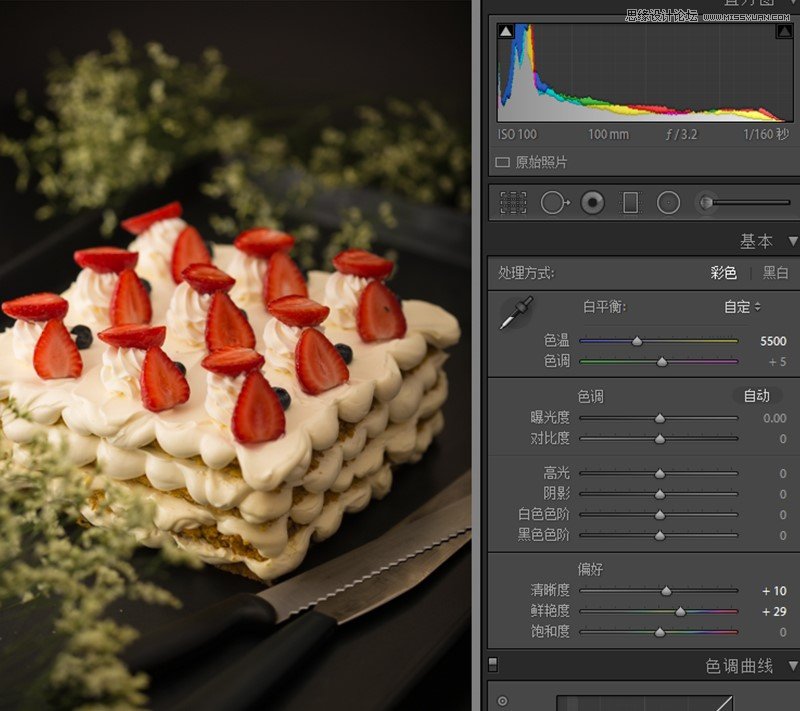
Task: Click the 自动 tone button
Action: pos(757,396)
